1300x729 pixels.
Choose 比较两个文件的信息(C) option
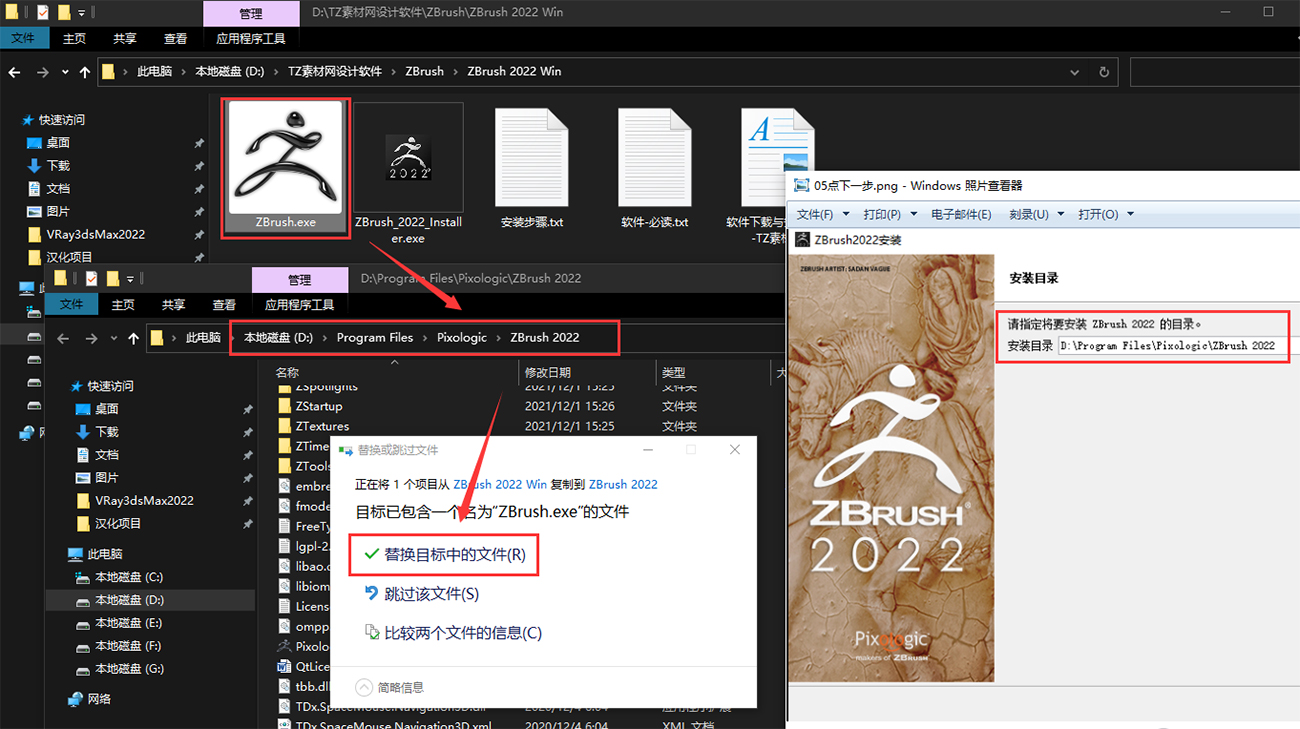pos(452,633)
